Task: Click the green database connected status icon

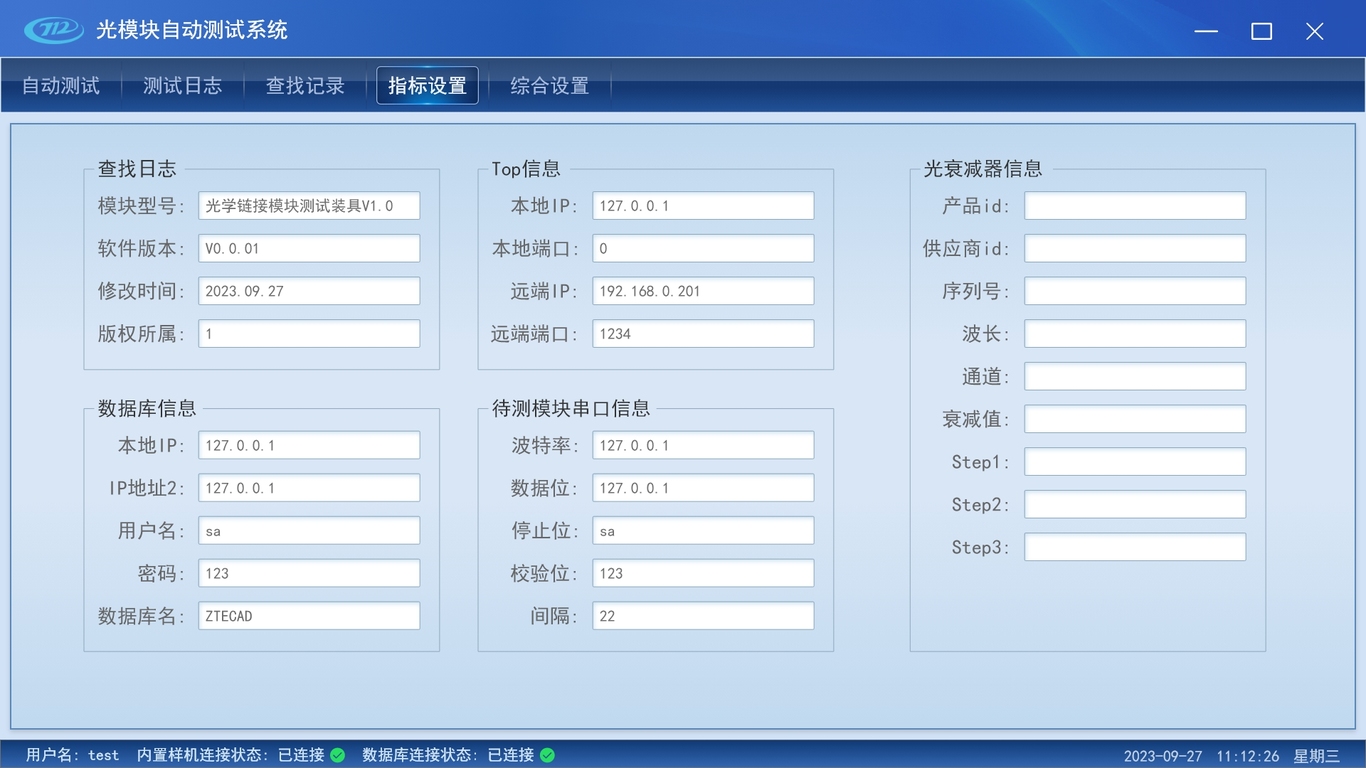Action: tap(547, 755)
